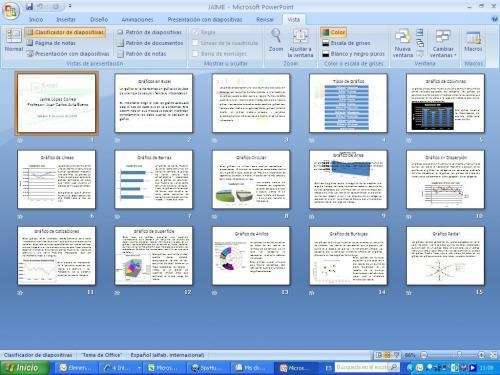Select Color view mode
The image size is (500, 375).
pyautogui.click(x=334, y=32)
